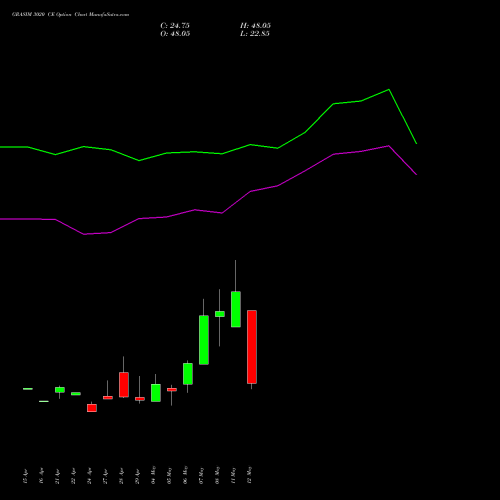The height and width of the screenshot is (500, 500).
Task: Click the flat green candle for 16 Apr
Action: pyautogui.click(x=44, y=401)
